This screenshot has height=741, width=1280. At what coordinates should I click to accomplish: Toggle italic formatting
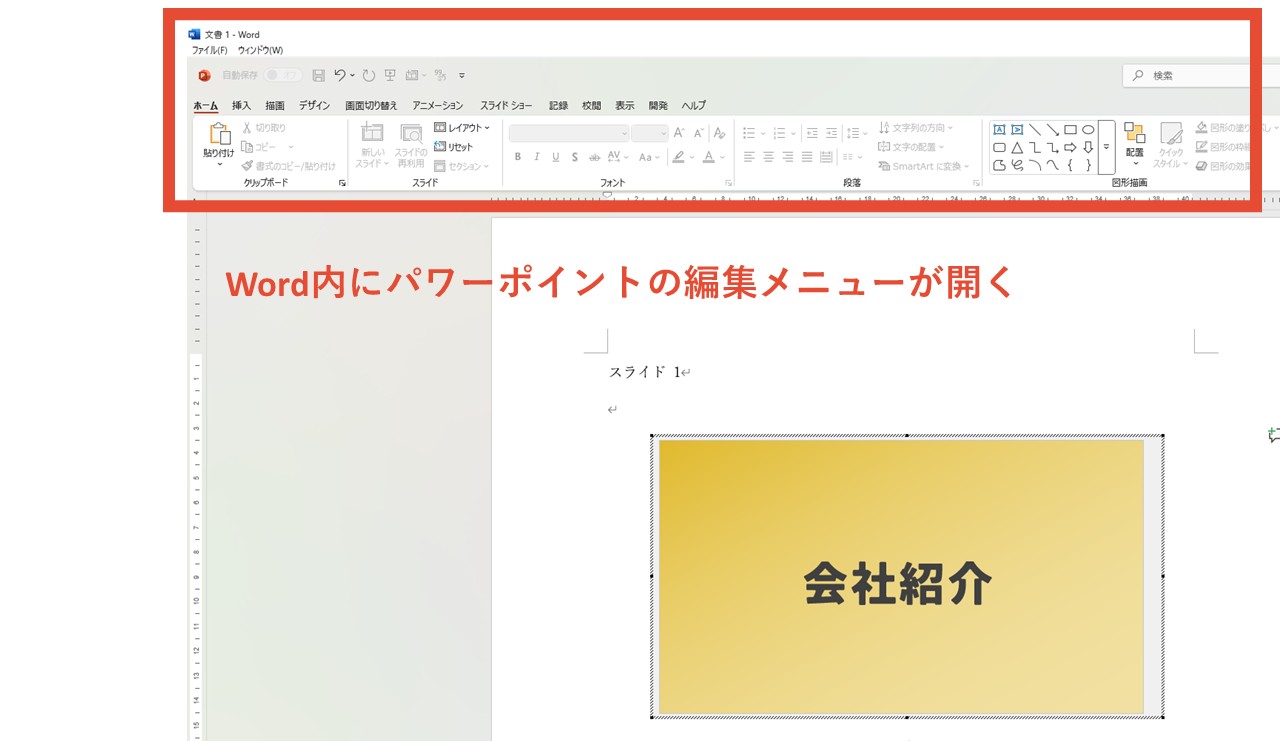click(x=537, y=157)
